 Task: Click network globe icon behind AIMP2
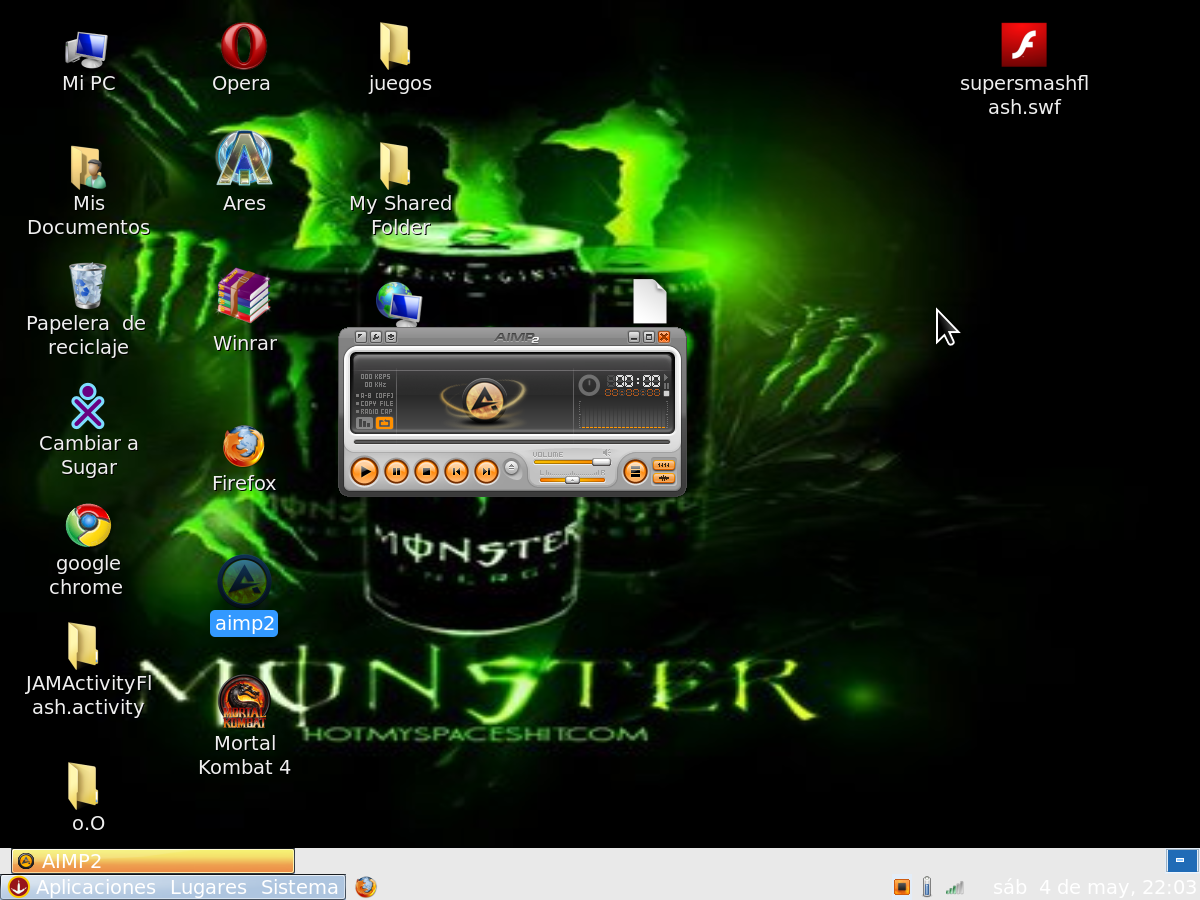tap(398, 303)
